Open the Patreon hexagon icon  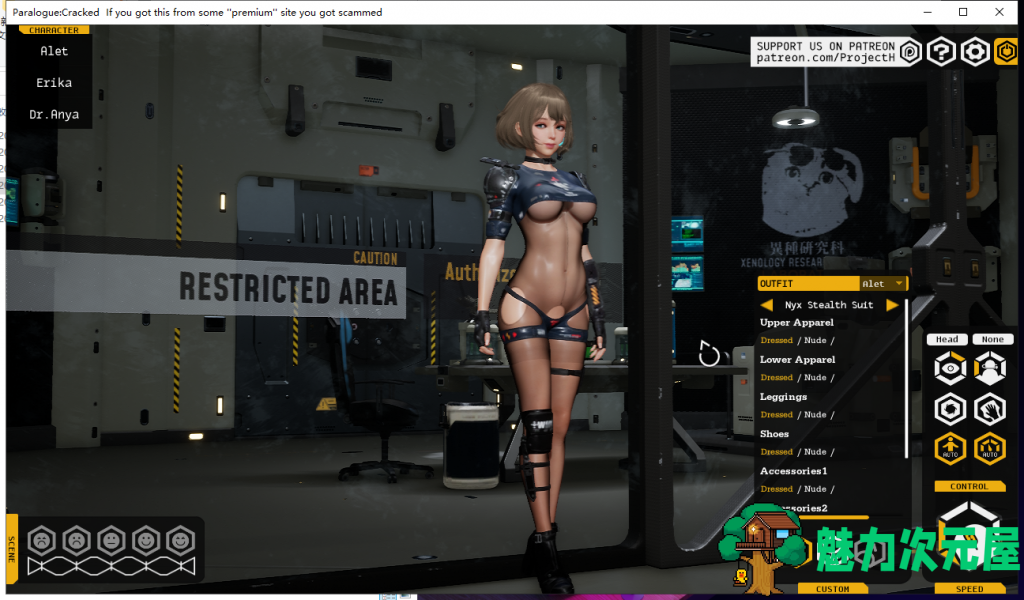[x=910, y=52]
